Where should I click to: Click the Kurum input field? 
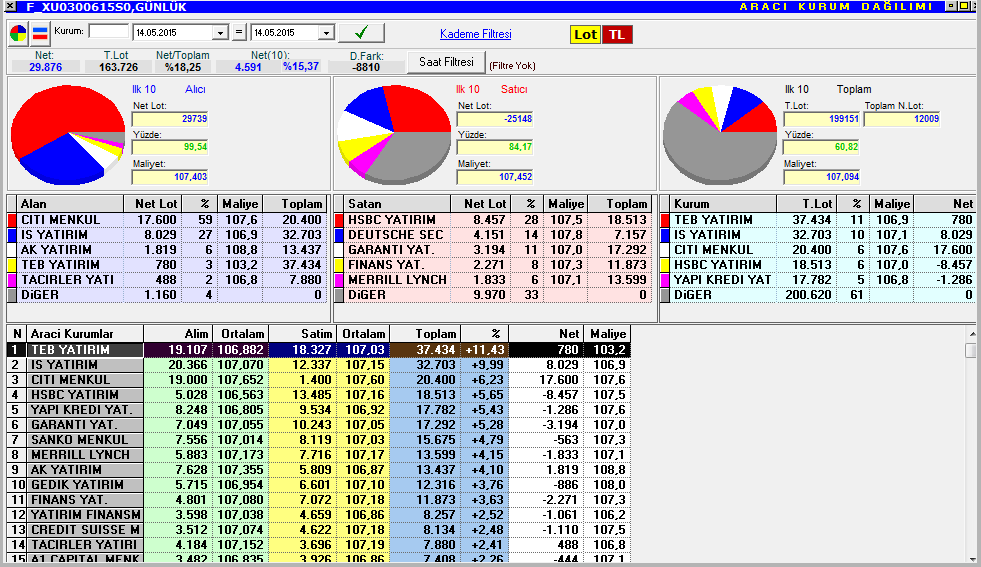(108, 31)
